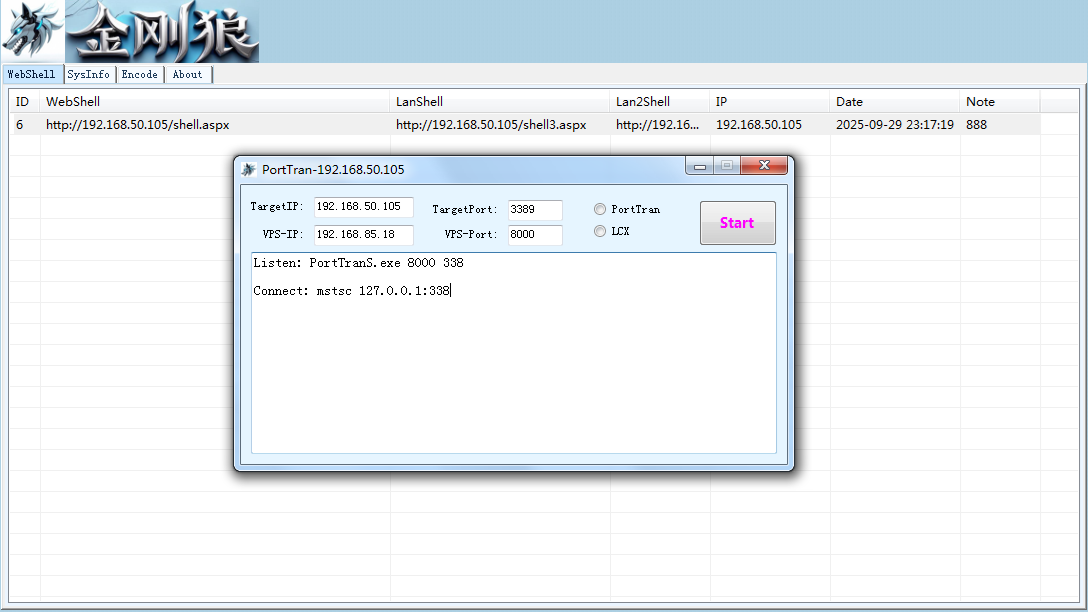Click the stylized Chinese title banner image
The image size is (1090, 613).
(x=162, y=31)
